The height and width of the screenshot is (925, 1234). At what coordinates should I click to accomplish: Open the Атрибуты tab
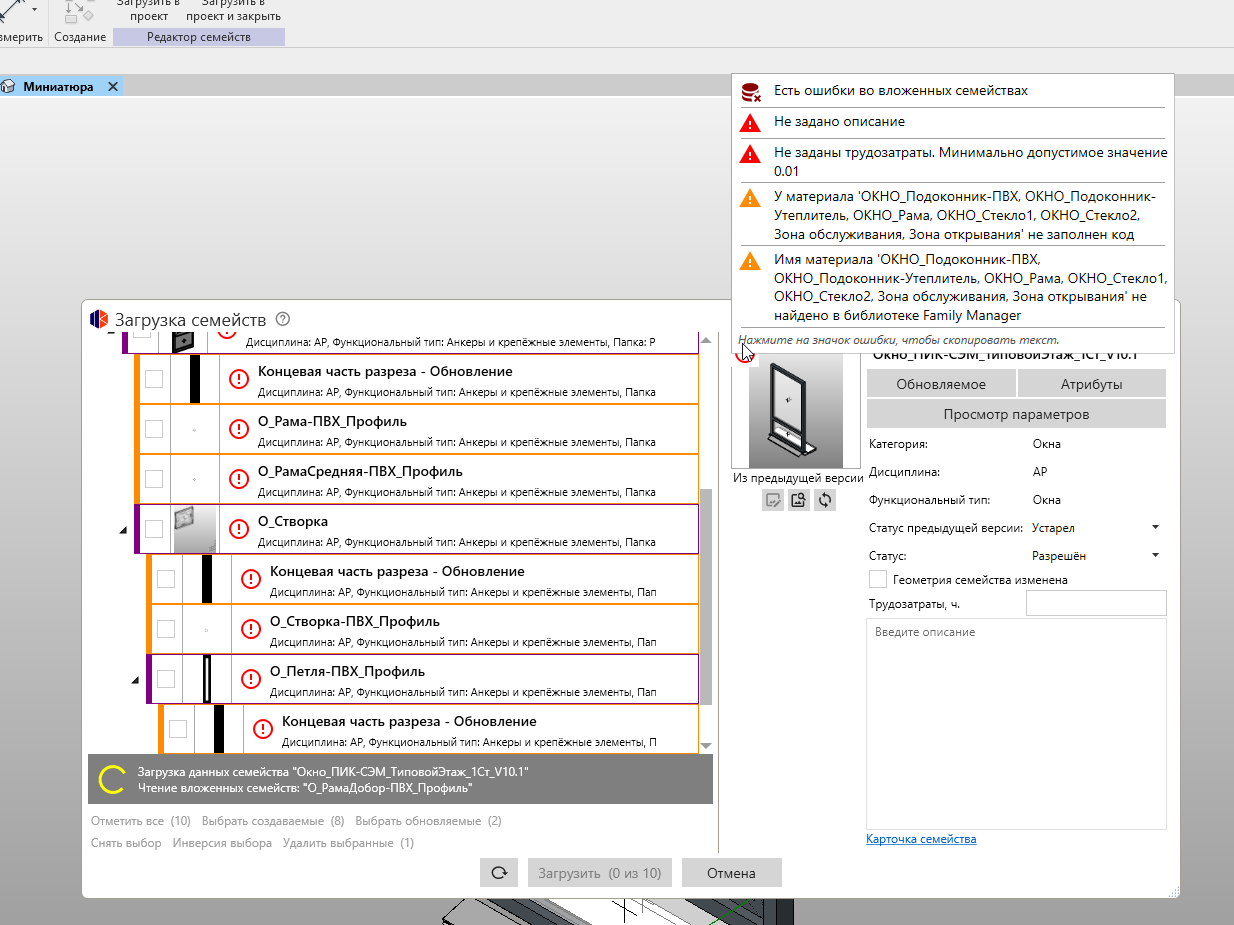[x=1091, y=384]
